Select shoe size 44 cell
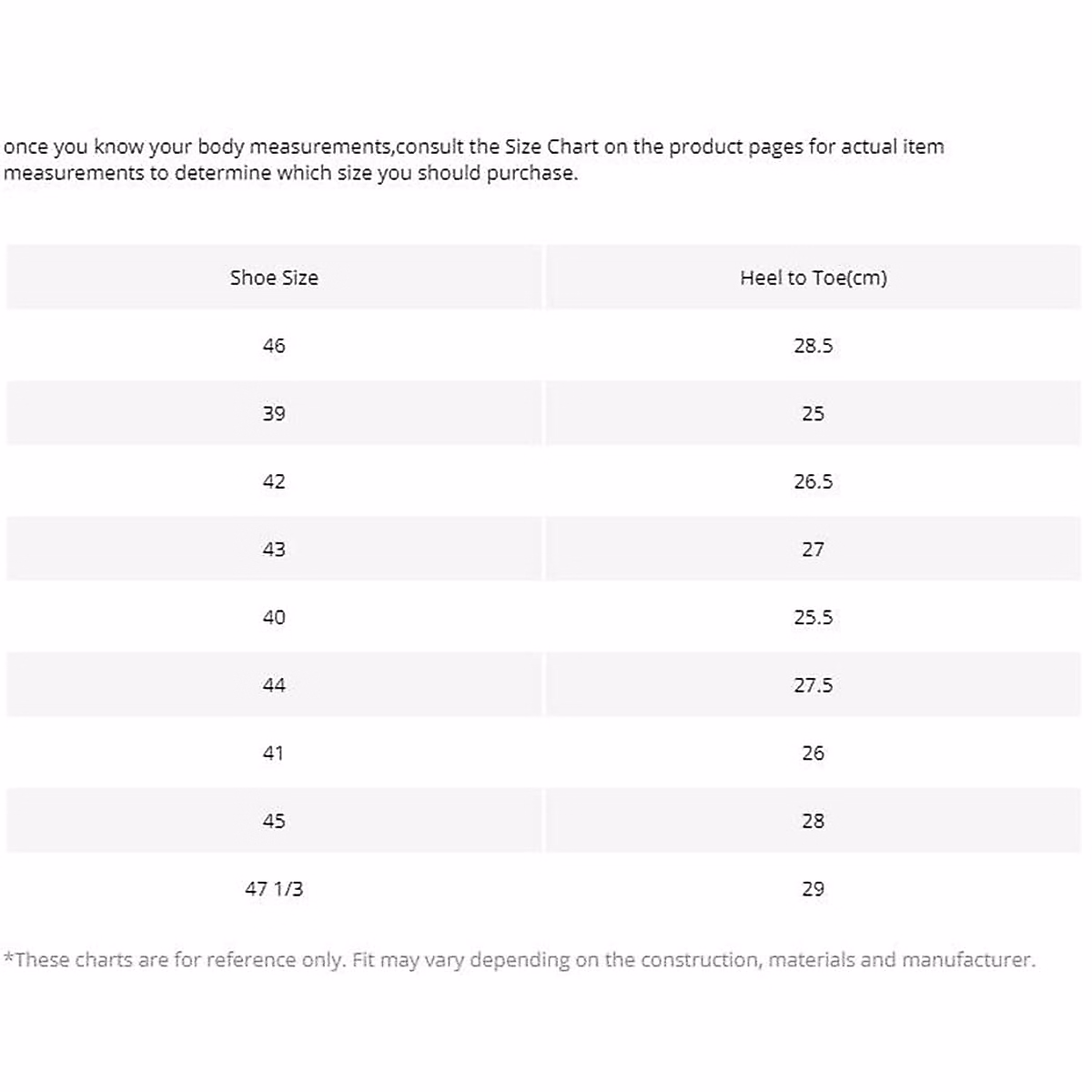Screen dimensions: 1092x1092 (274, 685)
